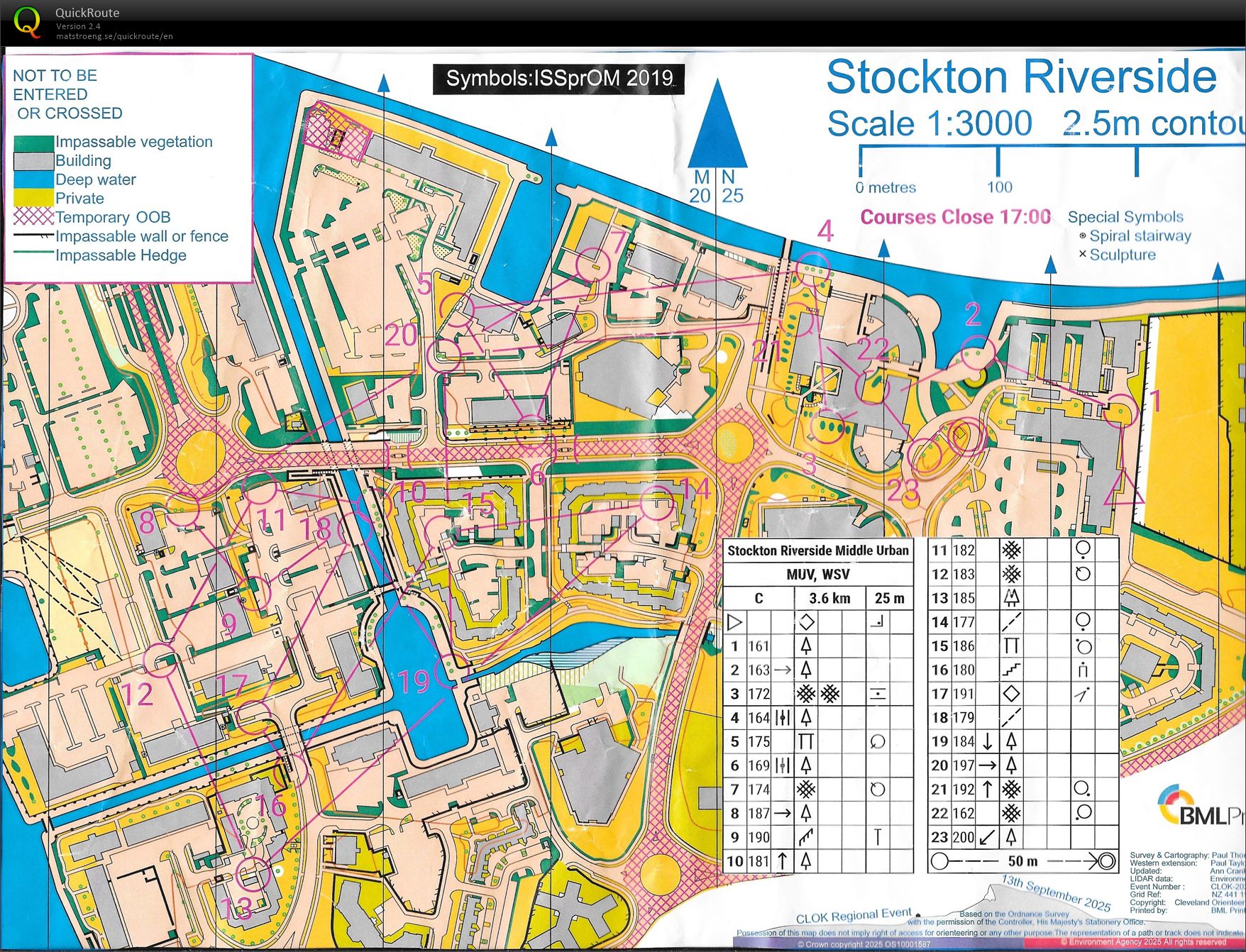
Task: Click the '3.6 km' course length cell
Action: coord(829,599)
